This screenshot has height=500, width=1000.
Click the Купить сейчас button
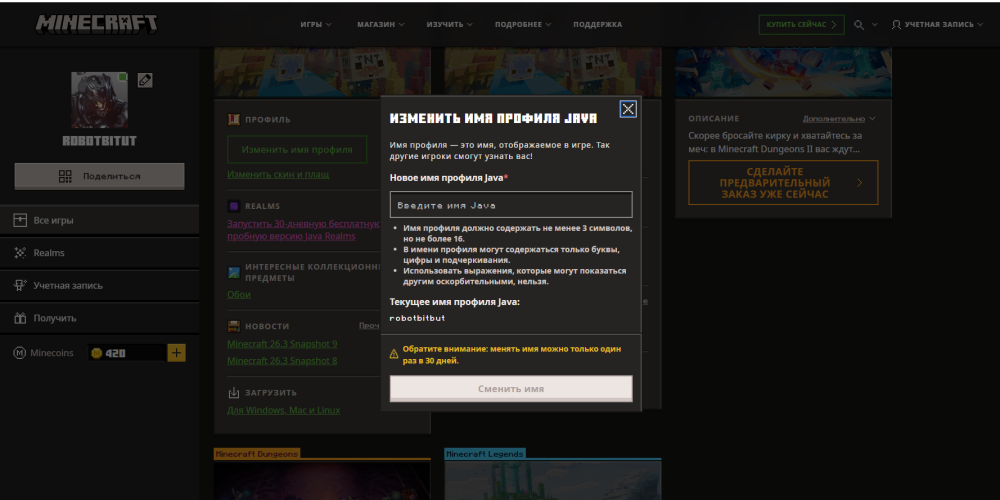(x=802, y=25)
